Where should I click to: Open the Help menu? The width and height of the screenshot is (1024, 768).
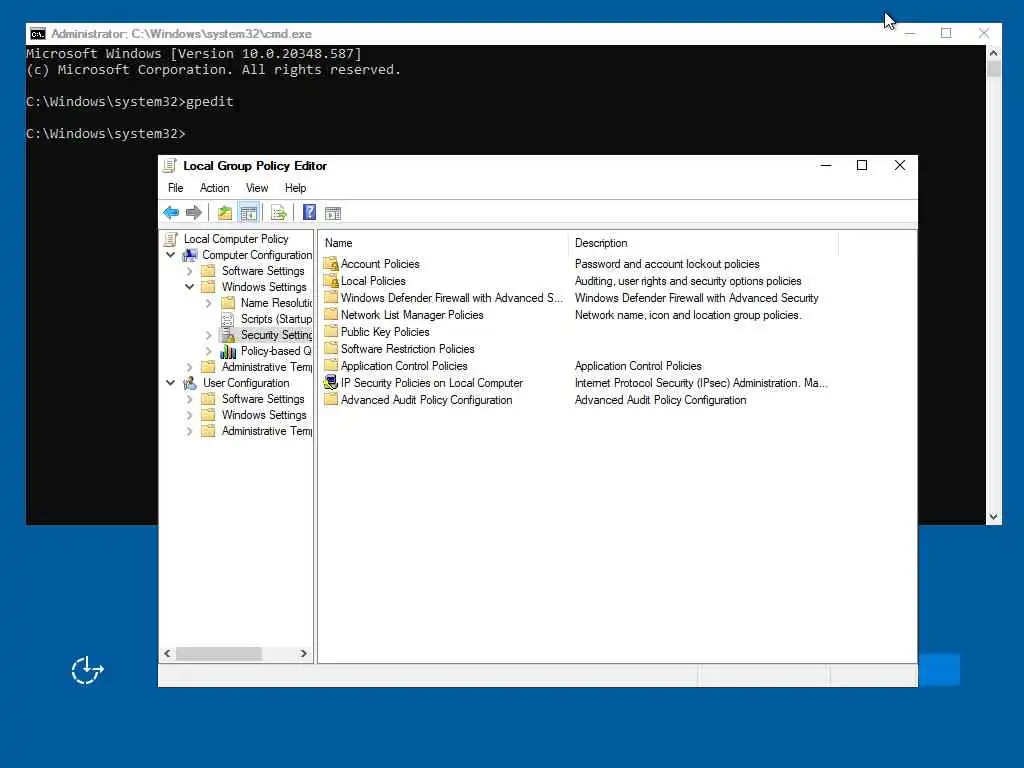tap(295, 188)
